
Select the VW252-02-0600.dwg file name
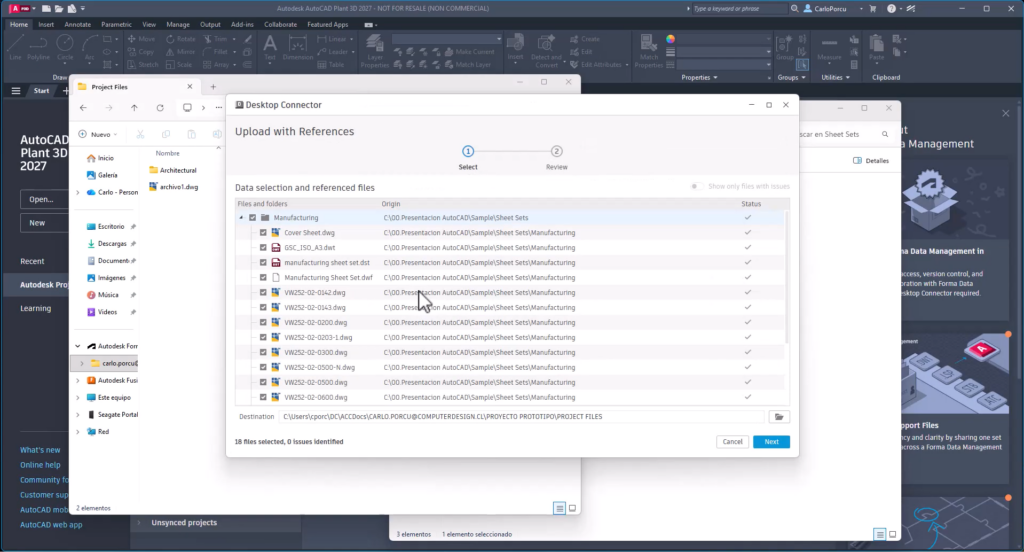click(315, 397)
